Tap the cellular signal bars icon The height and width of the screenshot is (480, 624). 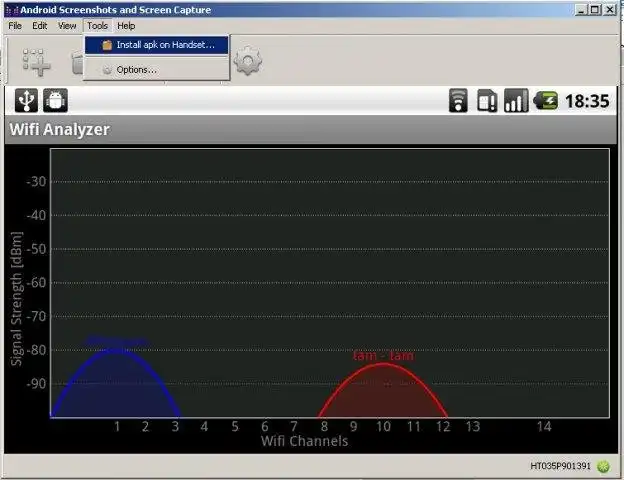click(x=516, y=100)
